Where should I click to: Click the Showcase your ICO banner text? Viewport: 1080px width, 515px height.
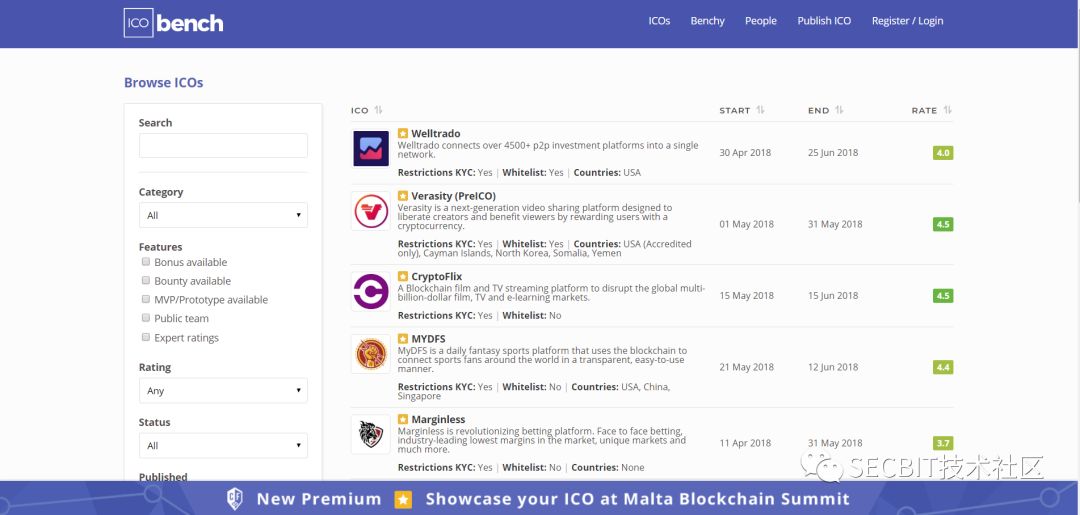(x=637, y=499)
